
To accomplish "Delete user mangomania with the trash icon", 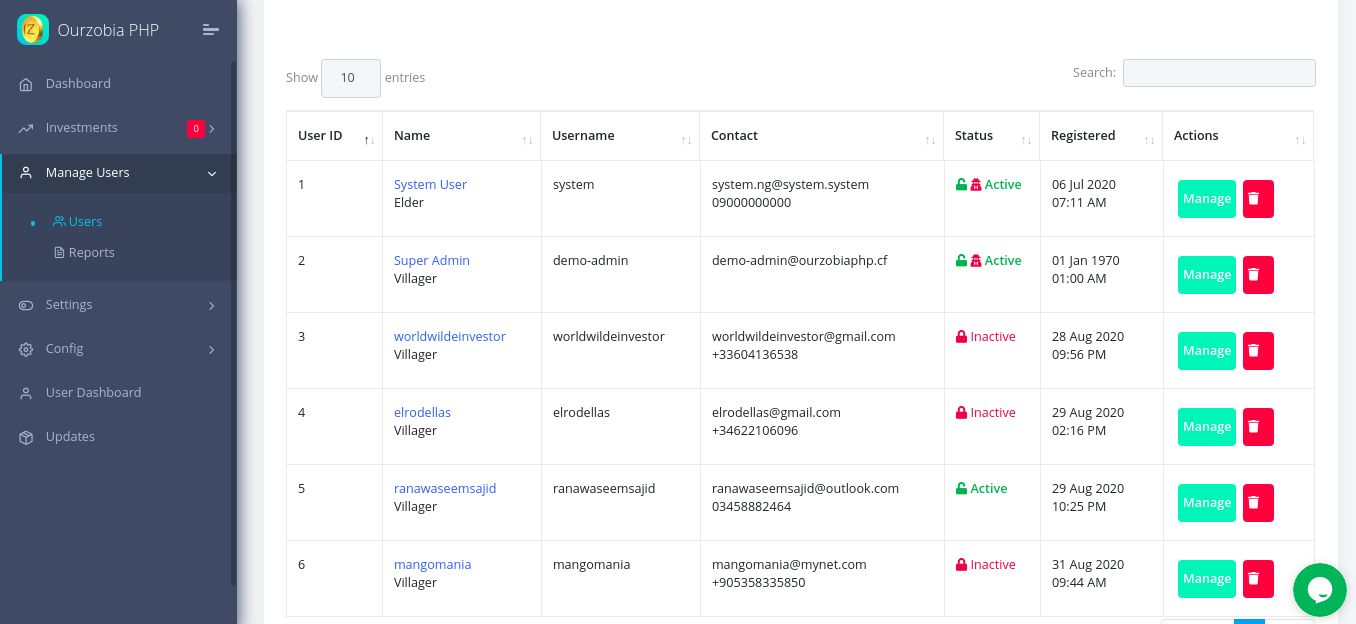I will tap(1258, 579).
